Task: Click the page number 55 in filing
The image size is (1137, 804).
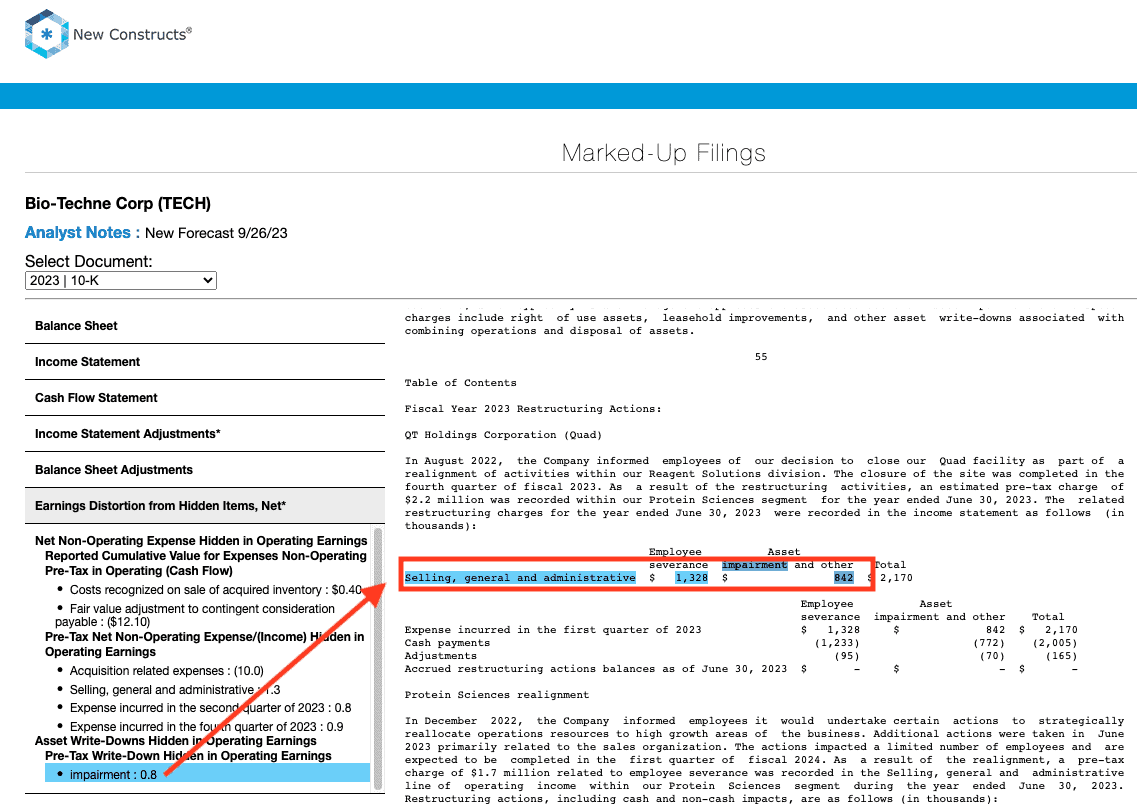Action: (x=761, y=357)
